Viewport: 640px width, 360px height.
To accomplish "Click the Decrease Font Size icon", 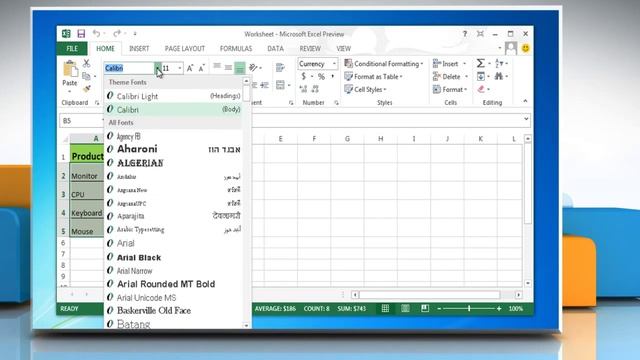I will coord(201,68).
